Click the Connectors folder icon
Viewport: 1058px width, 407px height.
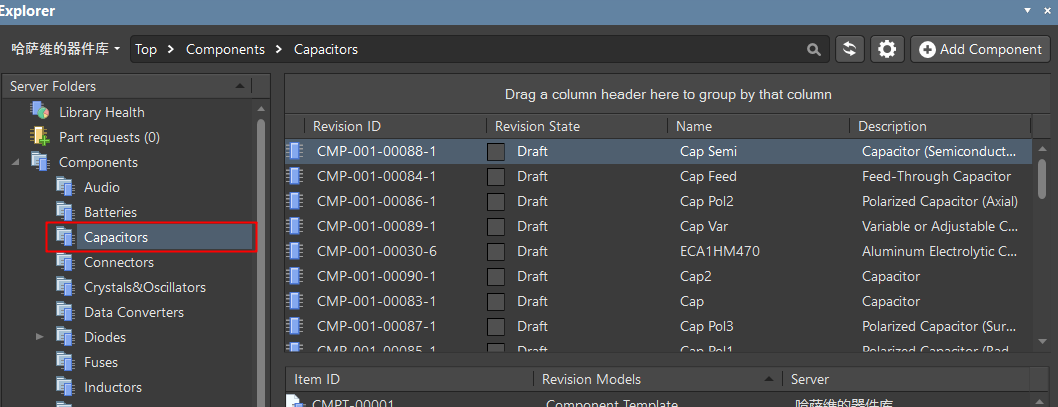(65, 262)
